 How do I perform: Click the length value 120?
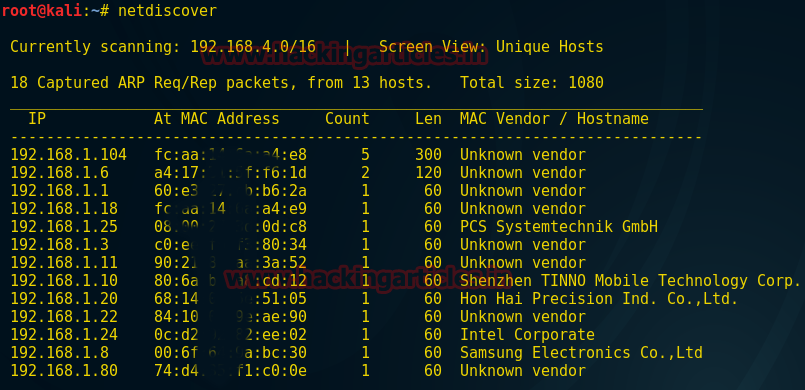coord(428,173)
